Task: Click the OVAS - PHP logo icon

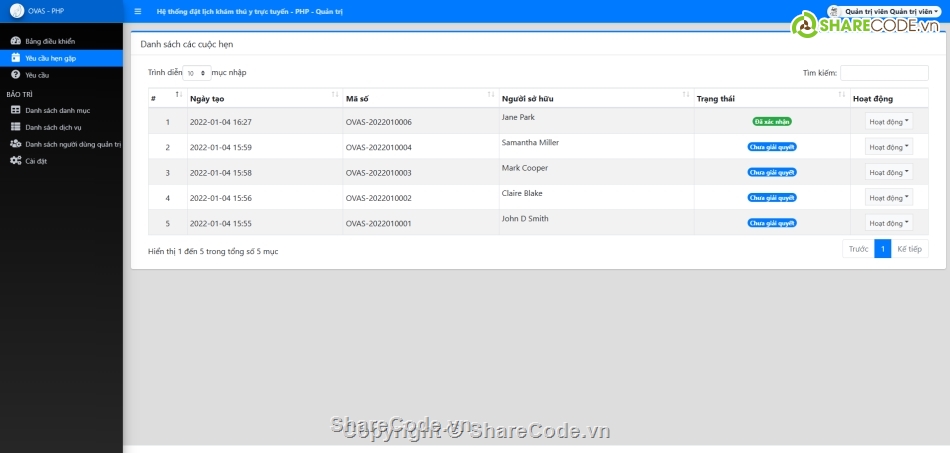Action: coord(16,11)
